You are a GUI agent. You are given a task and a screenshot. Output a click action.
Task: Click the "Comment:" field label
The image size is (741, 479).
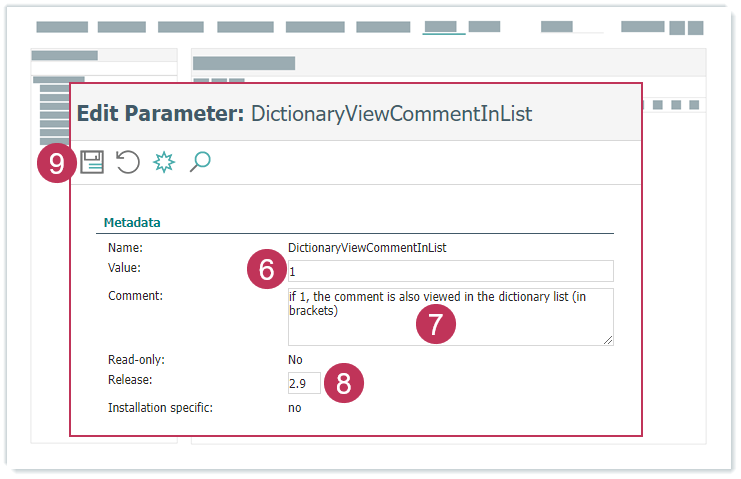135,296
